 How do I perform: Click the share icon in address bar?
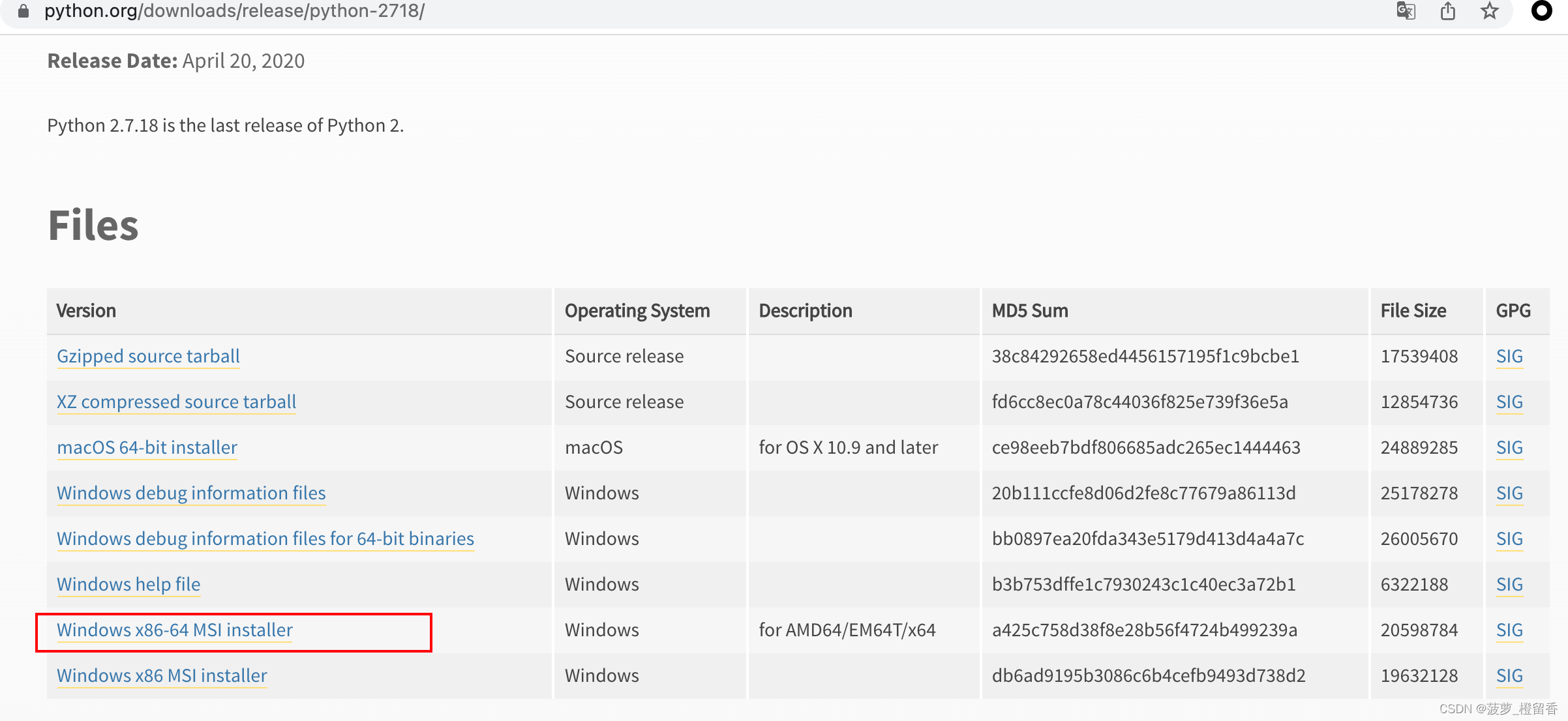pos(1448,11)
